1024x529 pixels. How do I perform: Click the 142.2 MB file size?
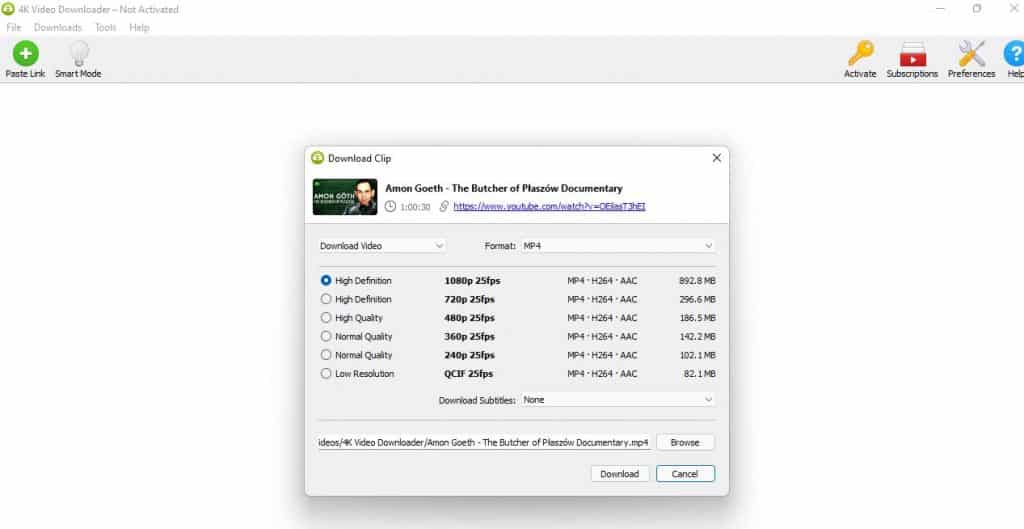click(697, 336)
